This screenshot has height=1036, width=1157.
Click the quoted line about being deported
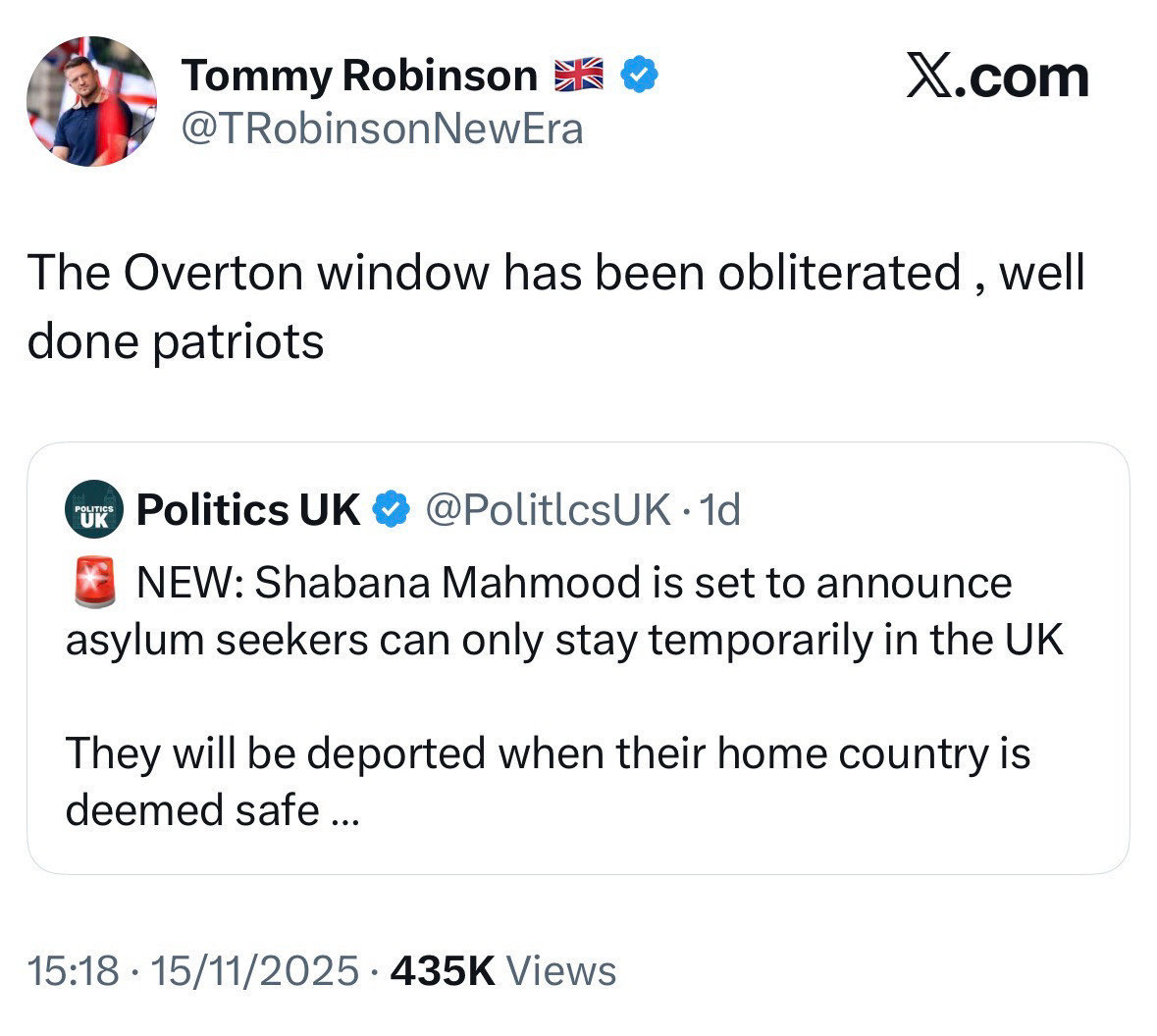(x=548, y=753)
